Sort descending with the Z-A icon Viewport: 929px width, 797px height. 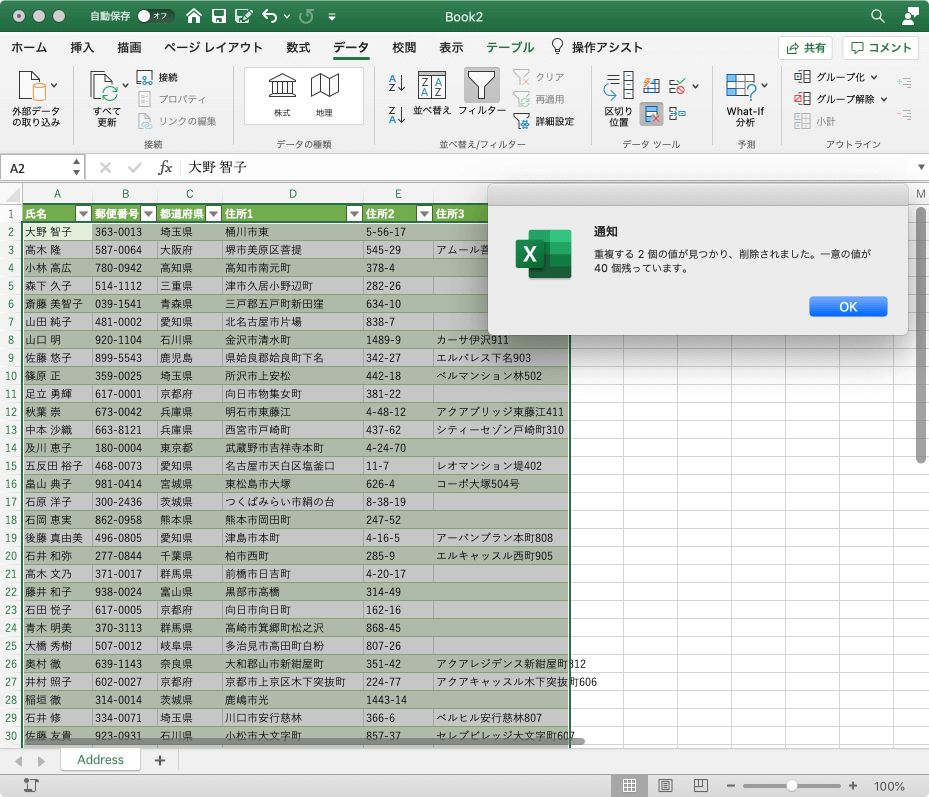[x=396, y=114]
